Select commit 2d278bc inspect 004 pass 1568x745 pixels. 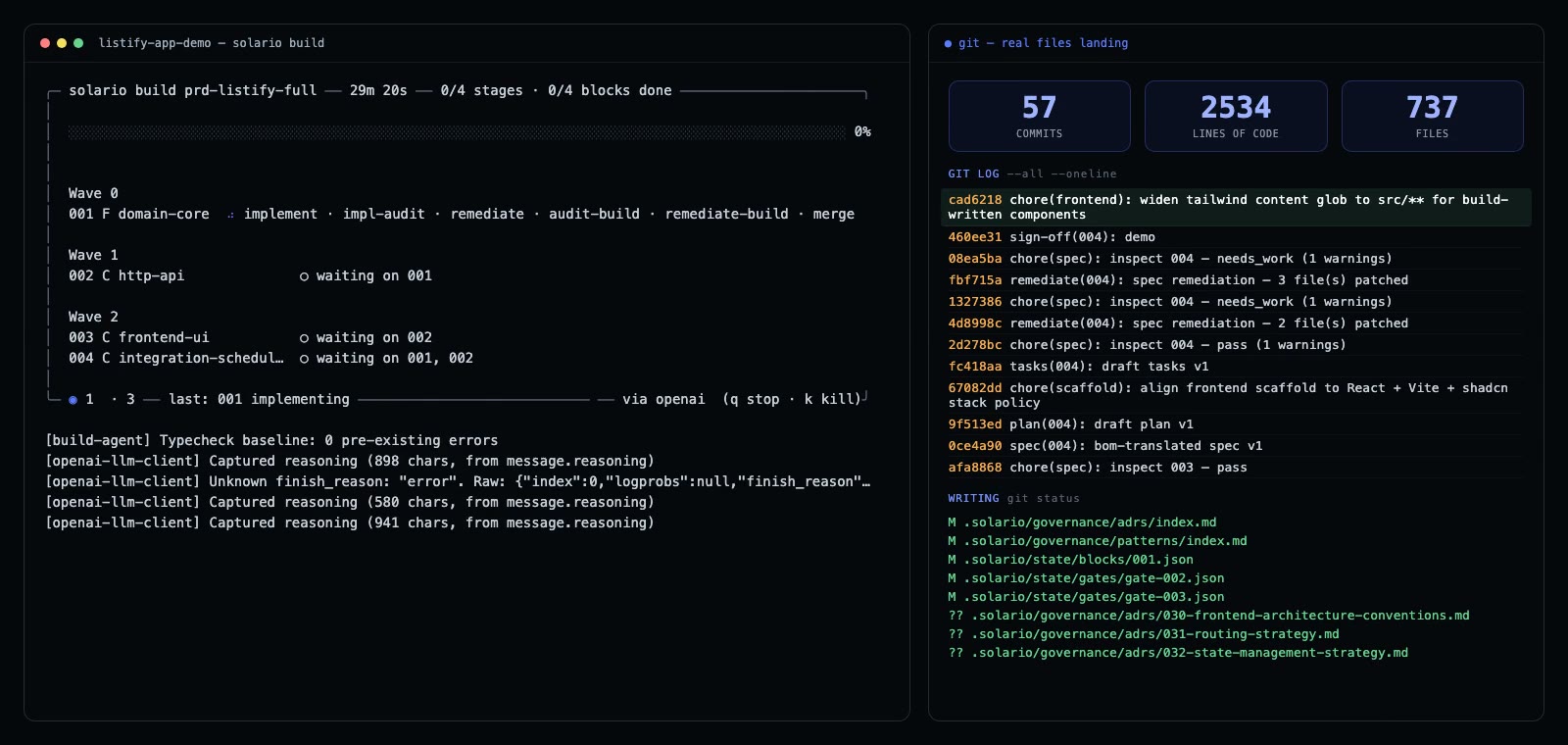point(1236,345)
